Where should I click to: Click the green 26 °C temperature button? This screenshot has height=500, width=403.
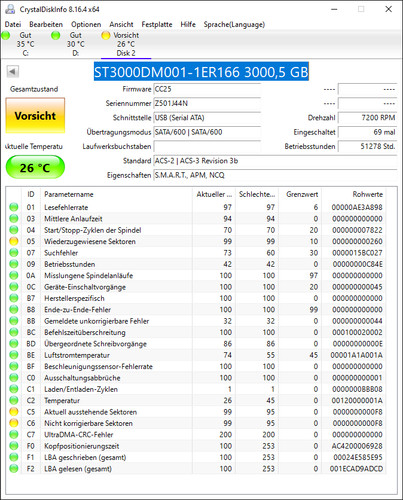point(35,167)
